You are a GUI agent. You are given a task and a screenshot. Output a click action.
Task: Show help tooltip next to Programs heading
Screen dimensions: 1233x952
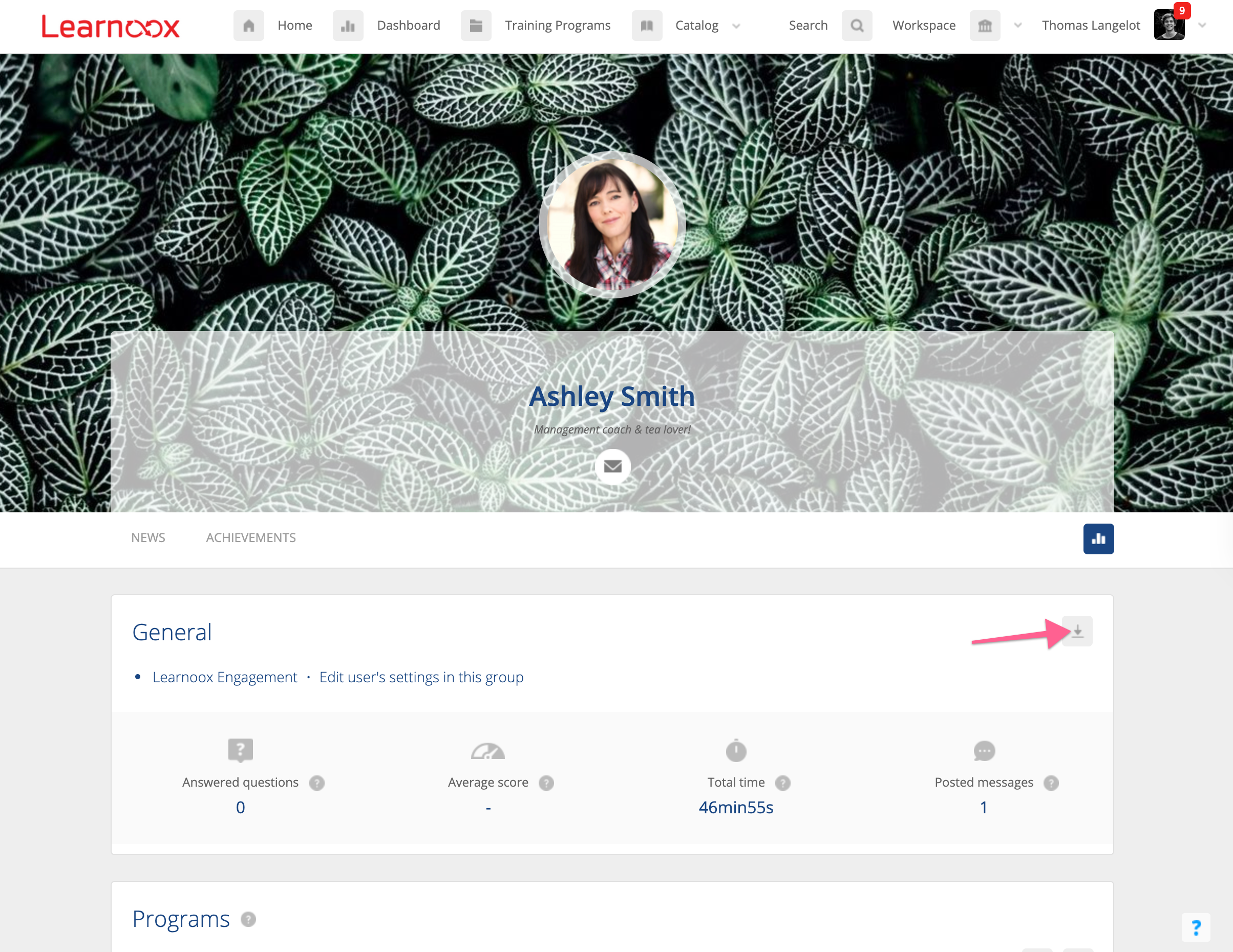(x=248, y=919)
